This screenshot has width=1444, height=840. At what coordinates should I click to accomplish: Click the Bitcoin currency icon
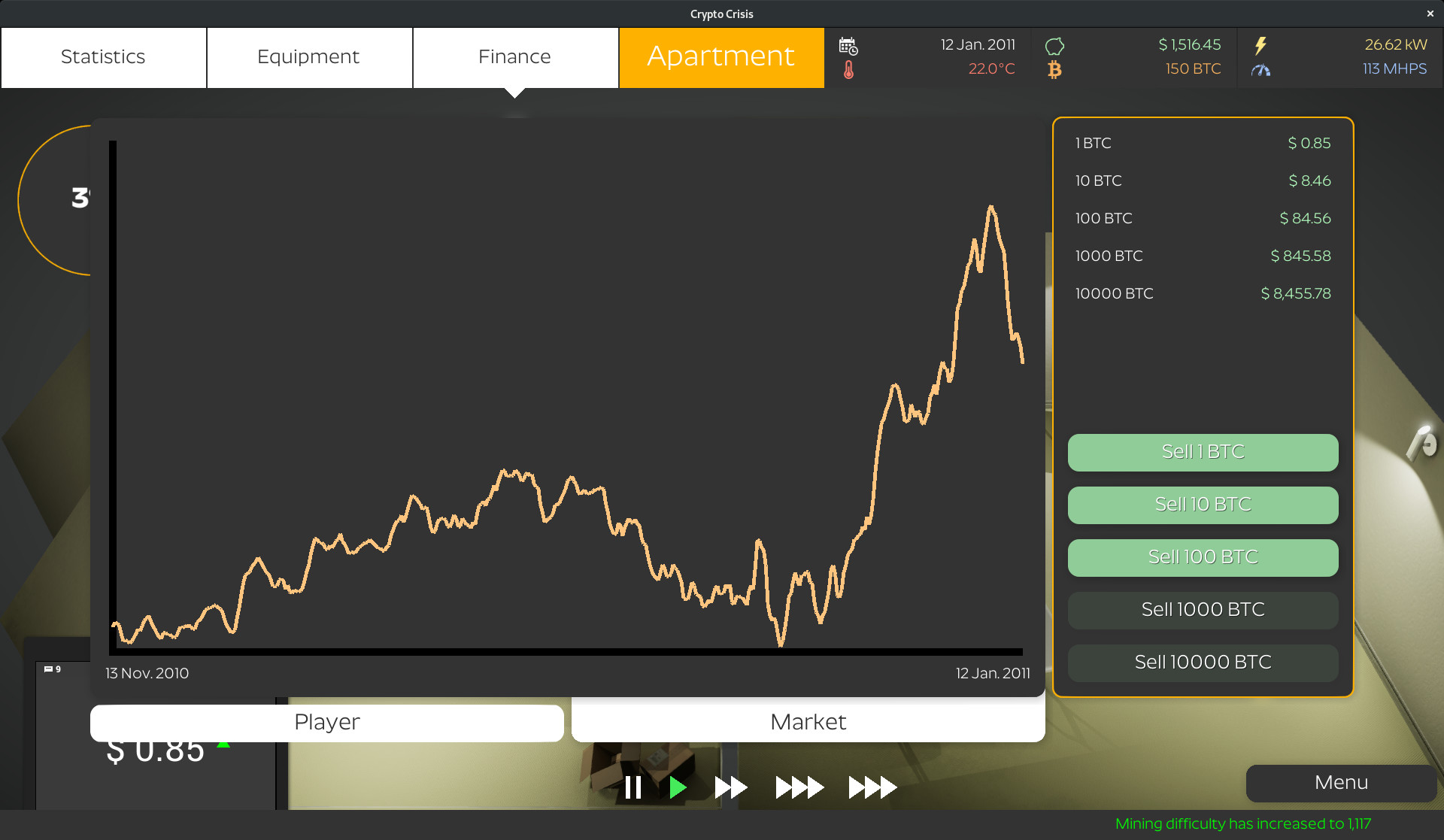point(1055,69)
